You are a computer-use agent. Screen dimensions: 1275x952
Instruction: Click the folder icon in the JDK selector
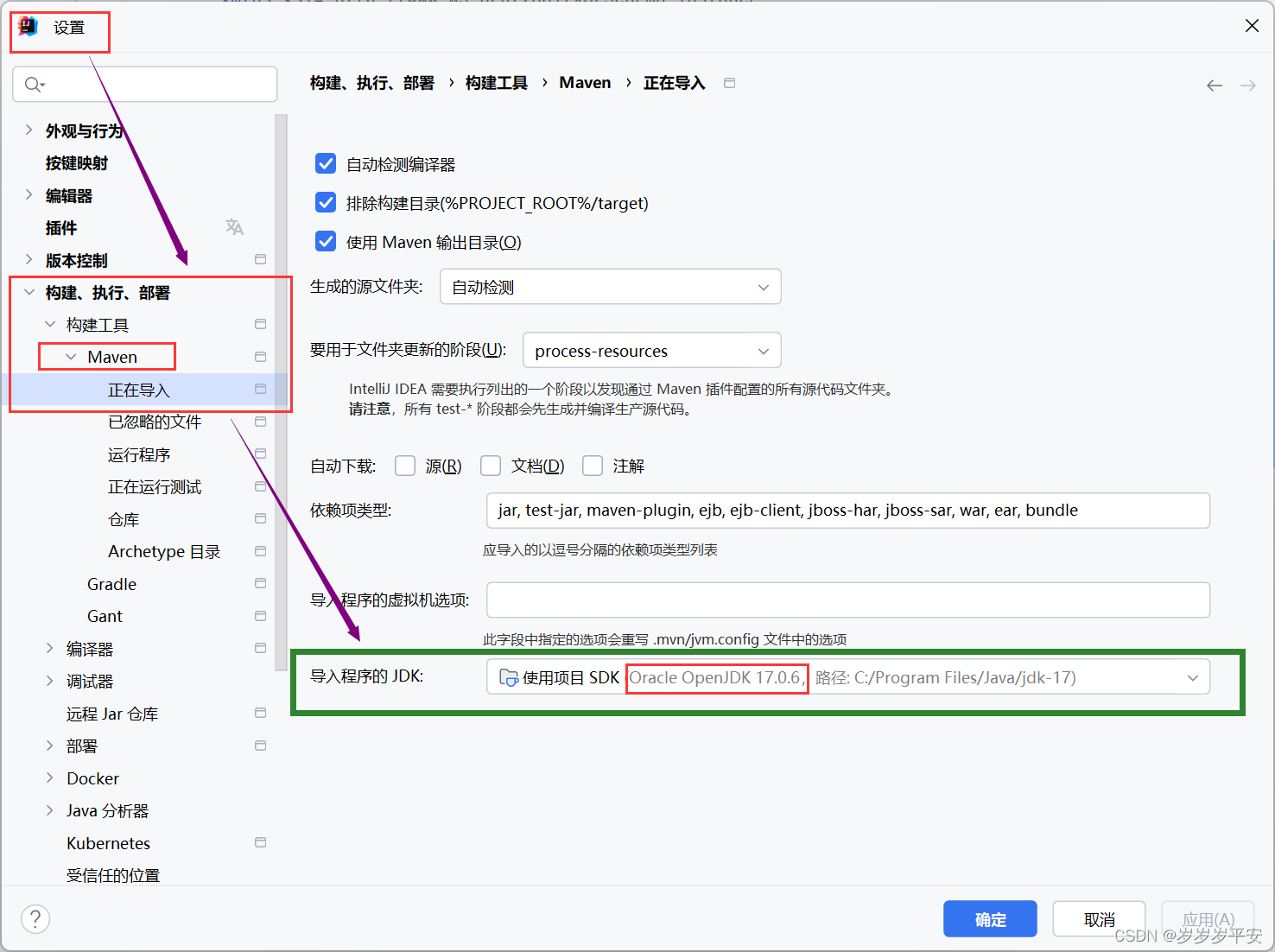pyautogui.click(x=509, y=677)
